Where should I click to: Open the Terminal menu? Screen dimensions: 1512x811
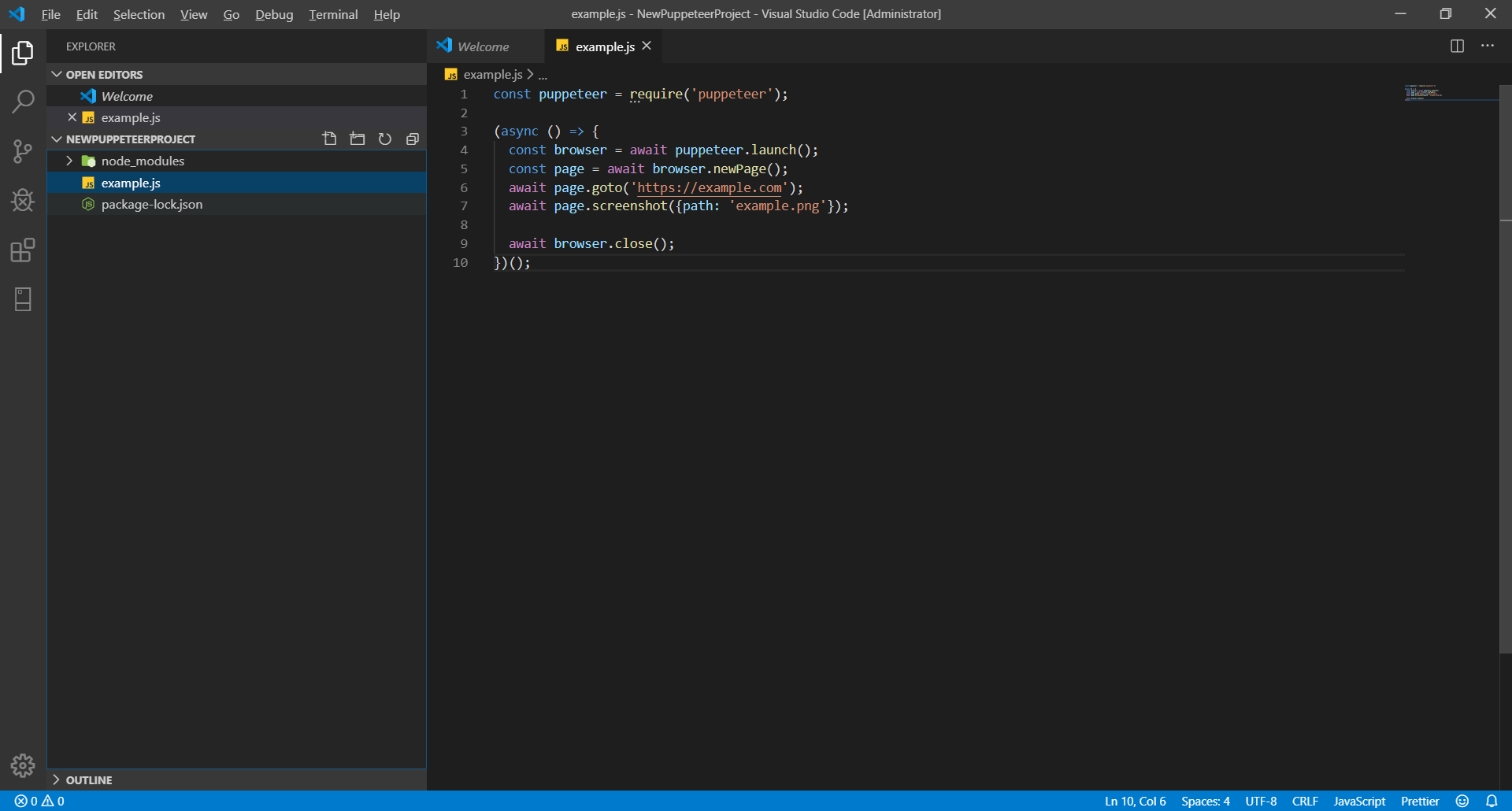click(x=333, y=14)
